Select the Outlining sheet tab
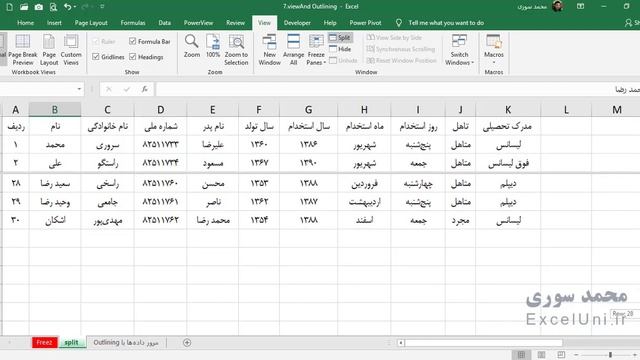 pos(125,342)
